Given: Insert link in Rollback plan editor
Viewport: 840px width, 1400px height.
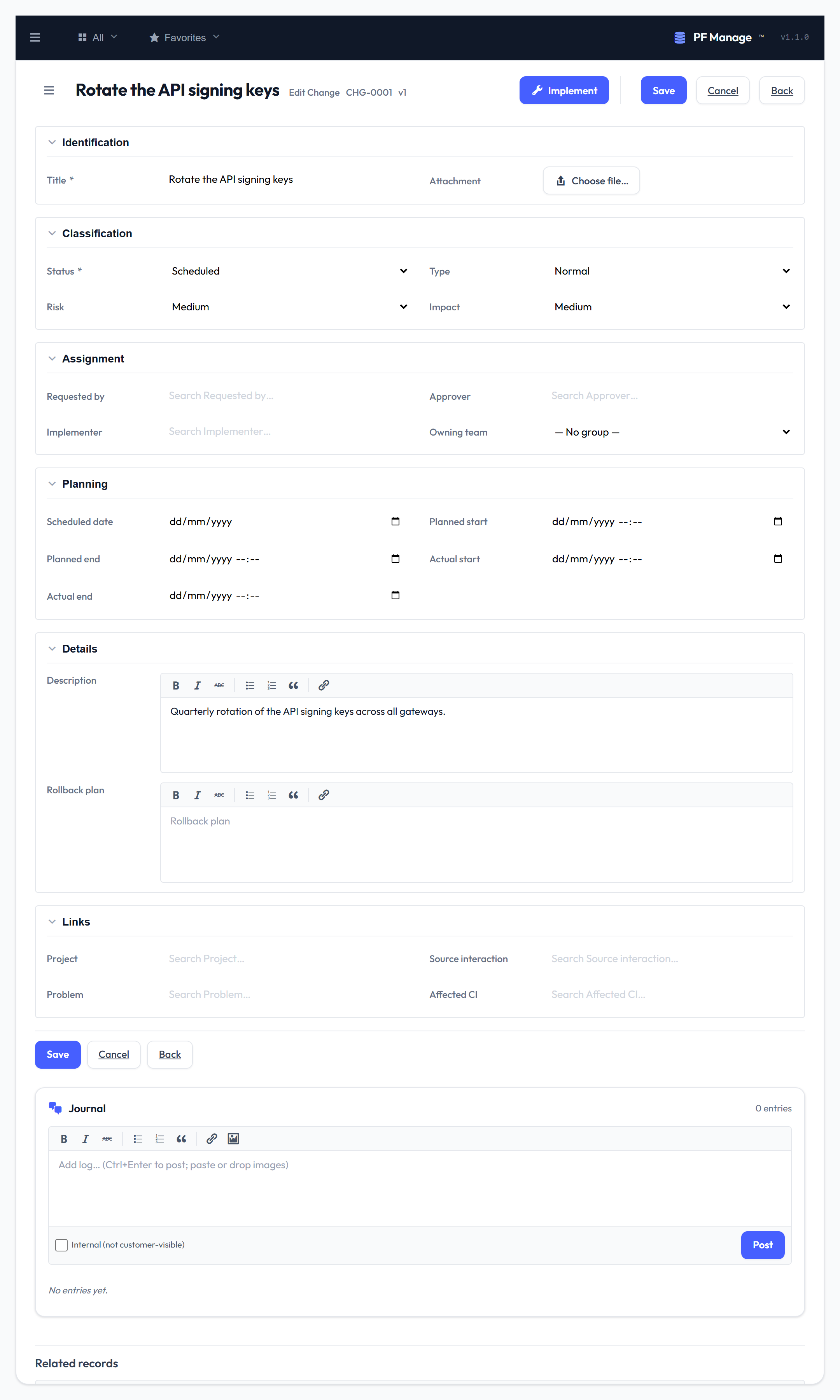Looking at the screenshot, I should pos(324,795).
